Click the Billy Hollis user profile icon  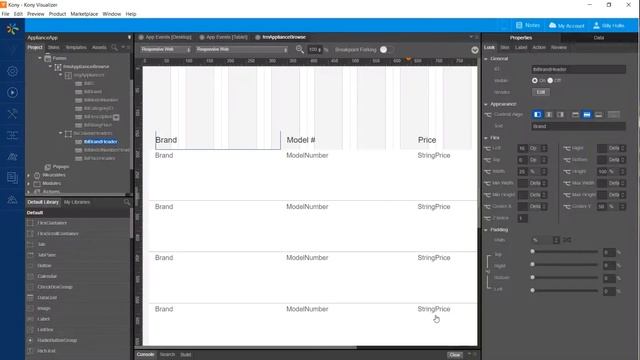tap(596, 25)
